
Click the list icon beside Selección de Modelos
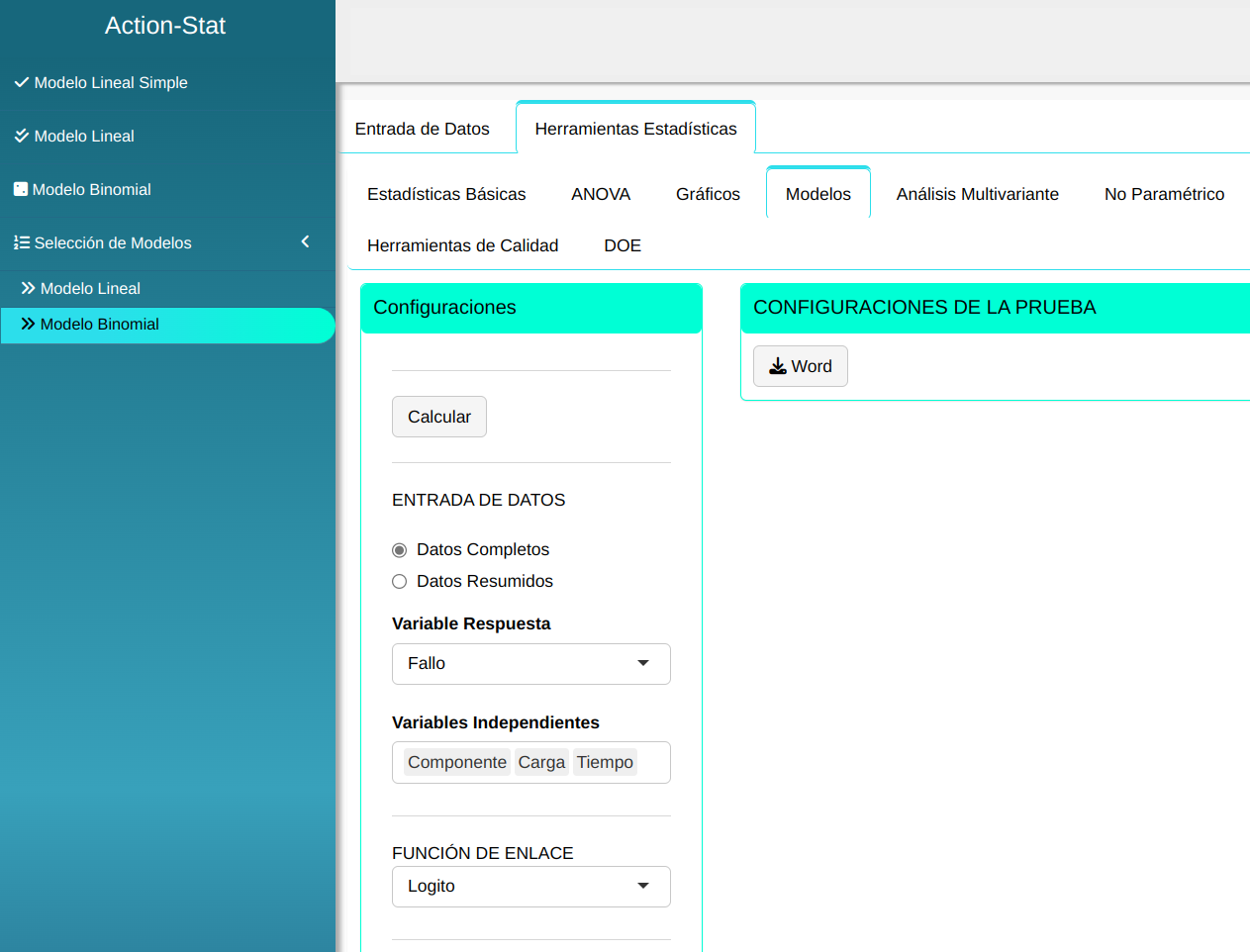pos(21,242)
